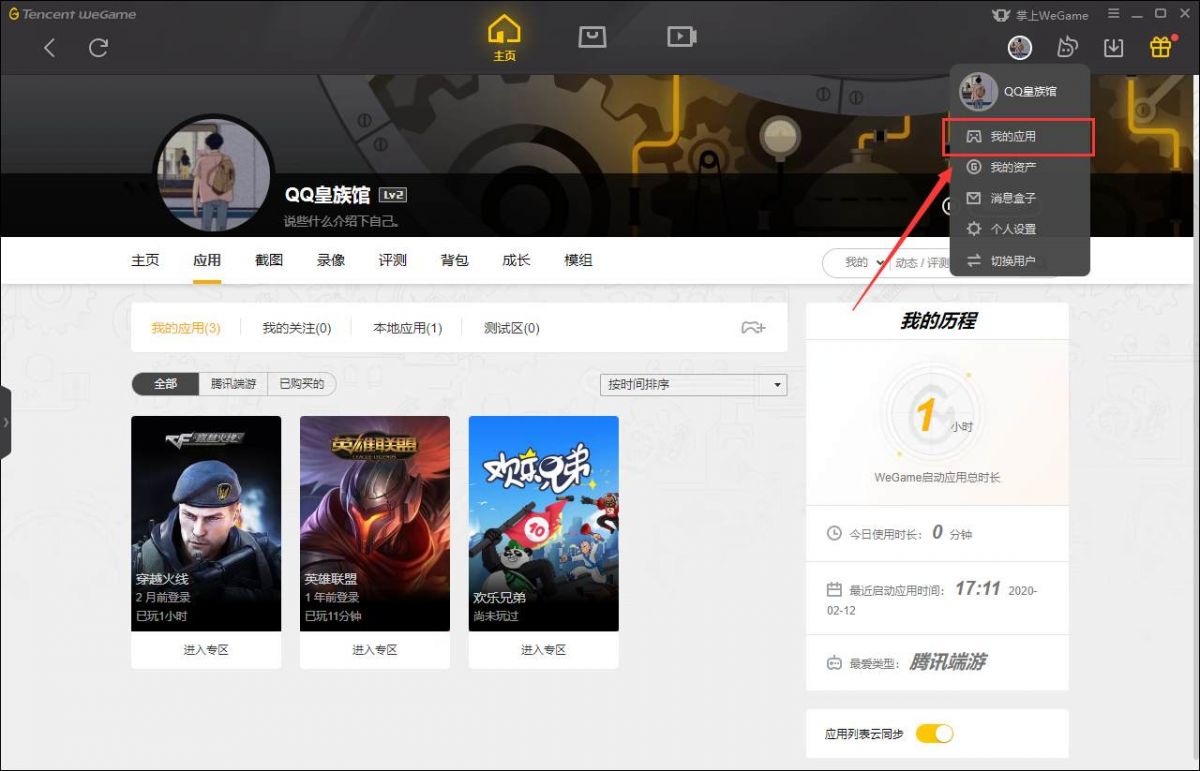Select 测试区(0) sub-tab

512,328
